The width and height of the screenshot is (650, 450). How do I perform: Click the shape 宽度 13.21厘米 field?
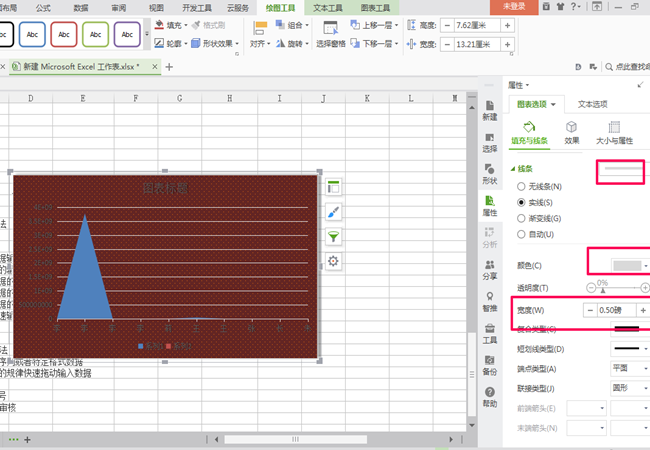coord(477,44)
